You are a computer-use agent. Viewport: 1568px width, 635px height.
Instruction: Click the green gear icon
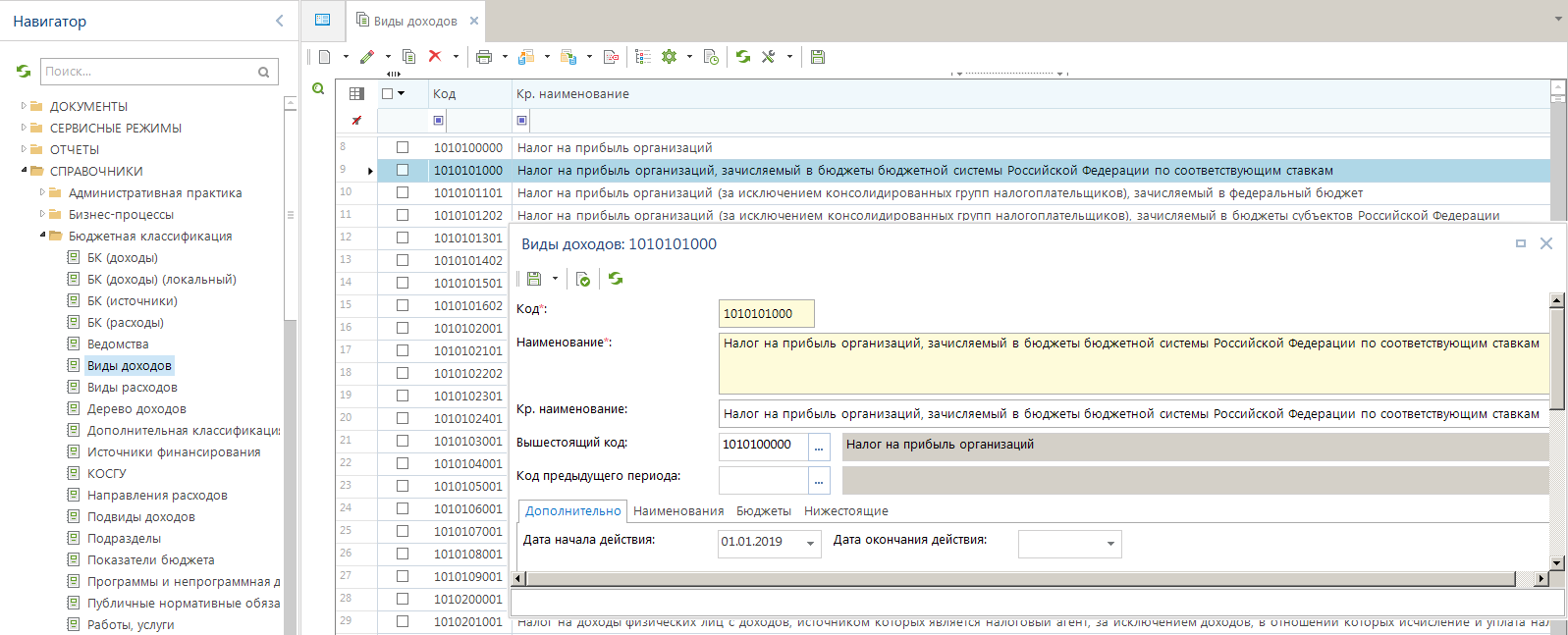pos(670,57)
